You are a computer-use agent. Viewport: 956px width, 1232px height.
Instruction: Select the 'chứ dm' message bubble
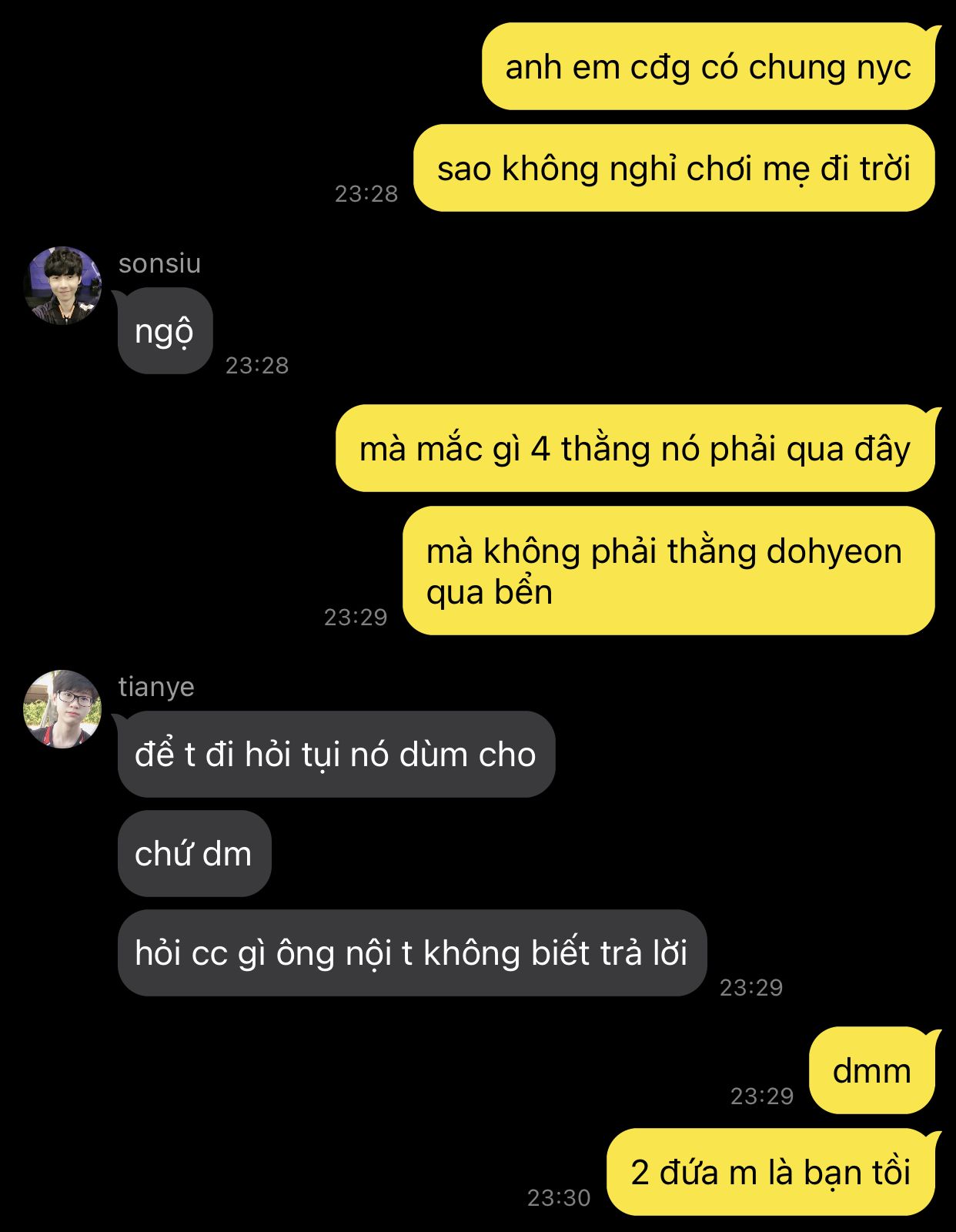pyautogui.click(x=194, y=853)
